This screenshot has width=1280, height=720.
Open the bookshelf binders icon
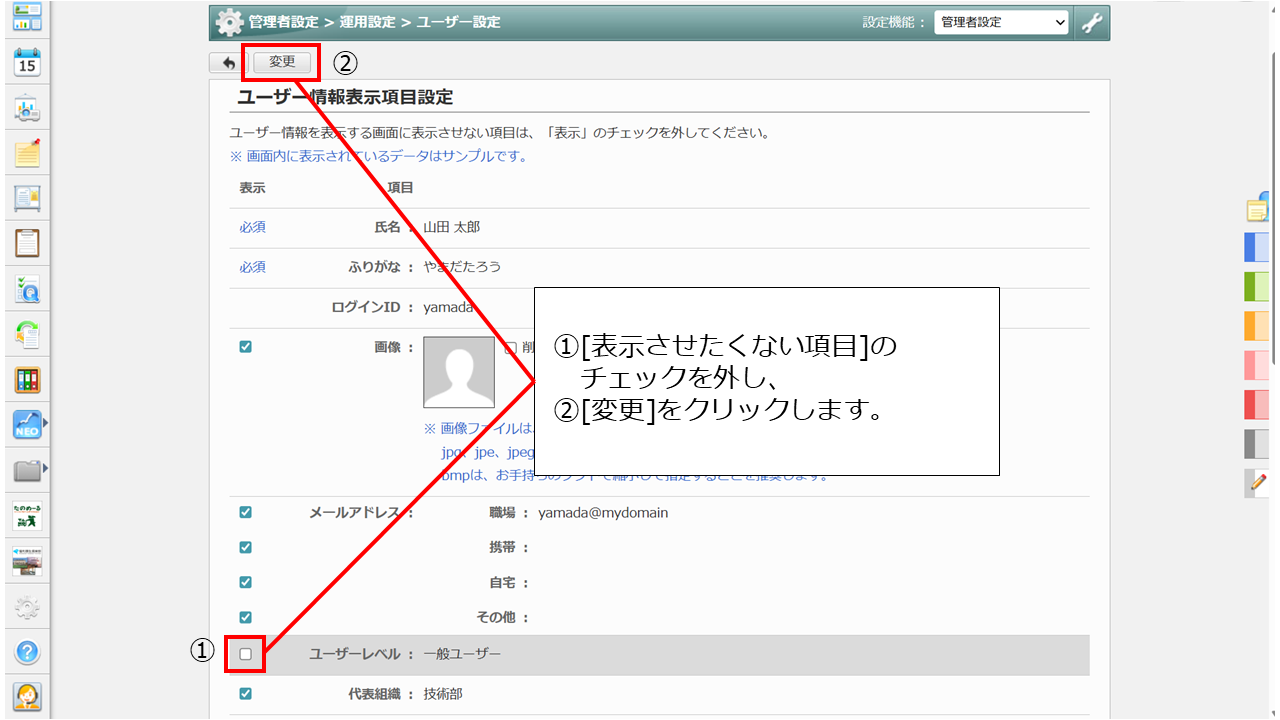click(x=27, y=380)
